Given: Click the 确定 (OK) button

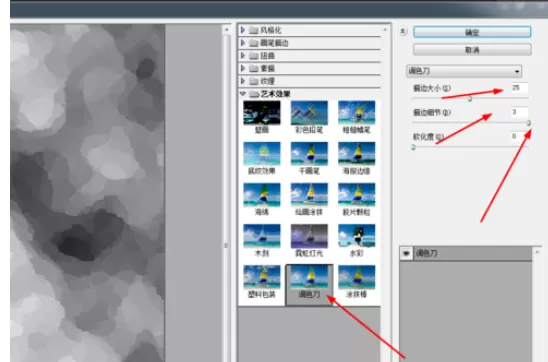Looking at the screenshot, I should click(x=472, y=32).
